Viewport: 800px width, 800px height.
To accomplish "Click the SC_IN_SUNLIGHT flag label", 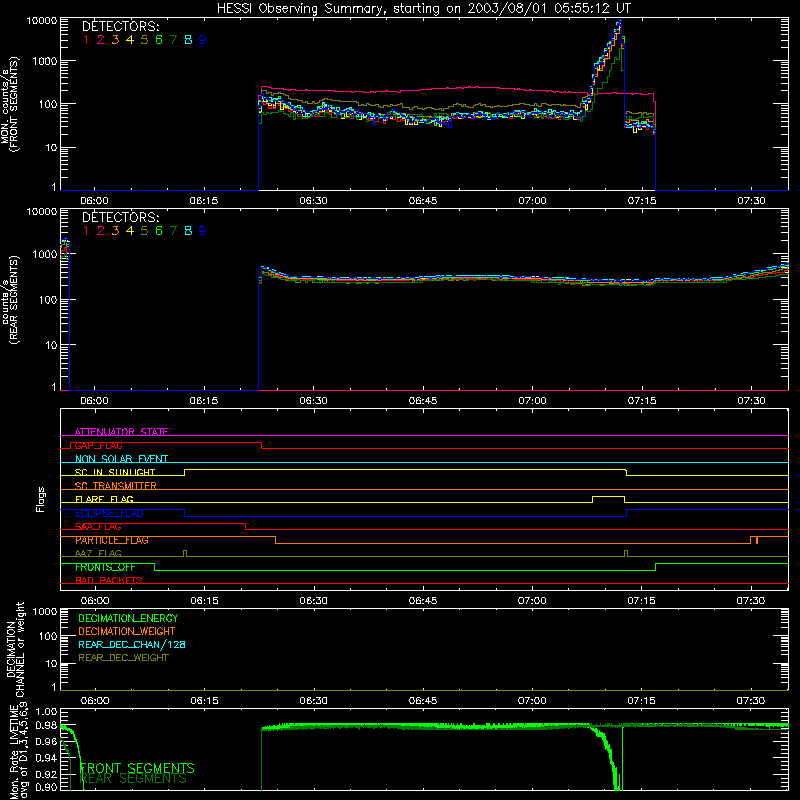I will point(115,472).
